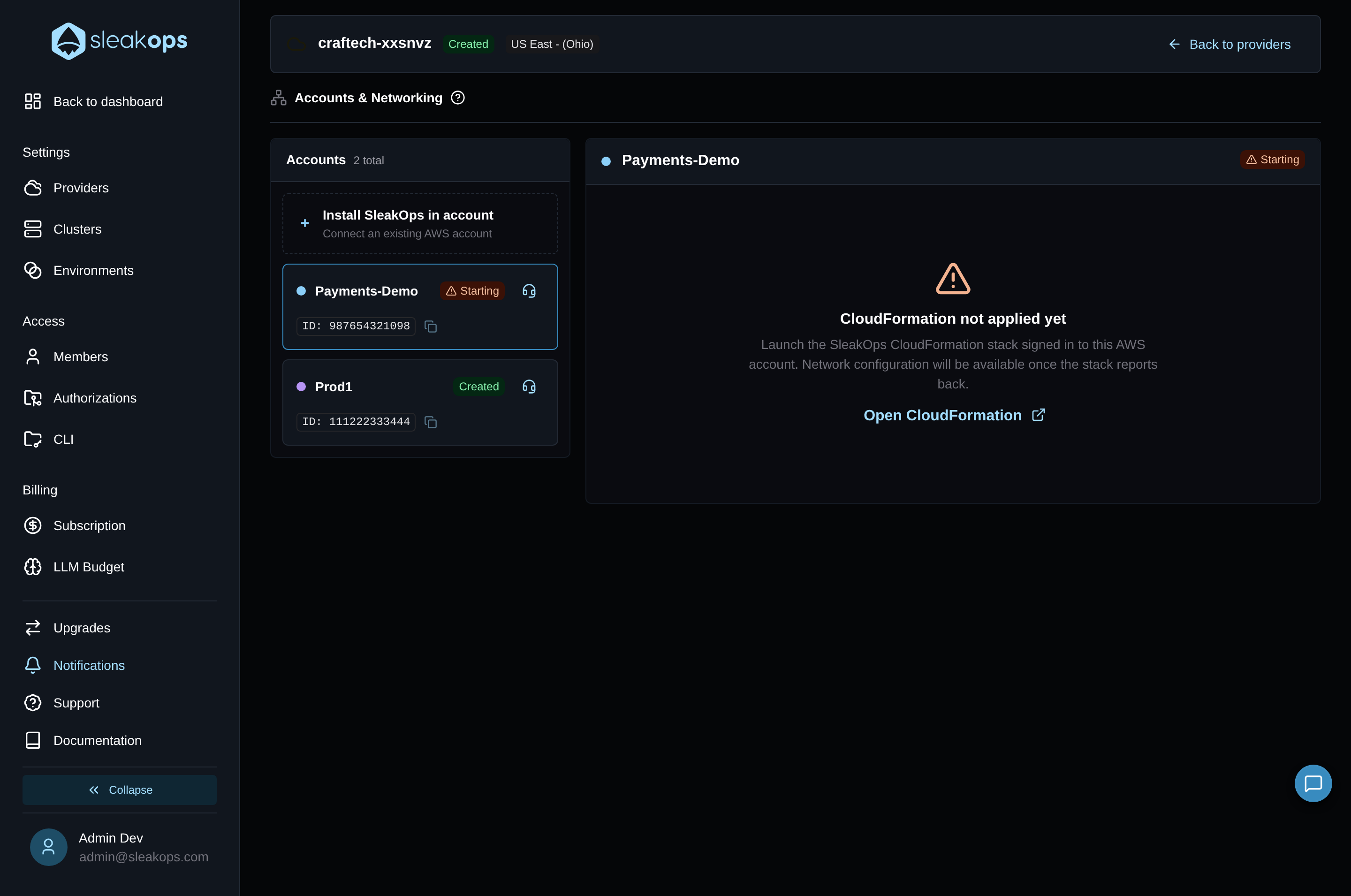Open Documentation

point(83,740)
